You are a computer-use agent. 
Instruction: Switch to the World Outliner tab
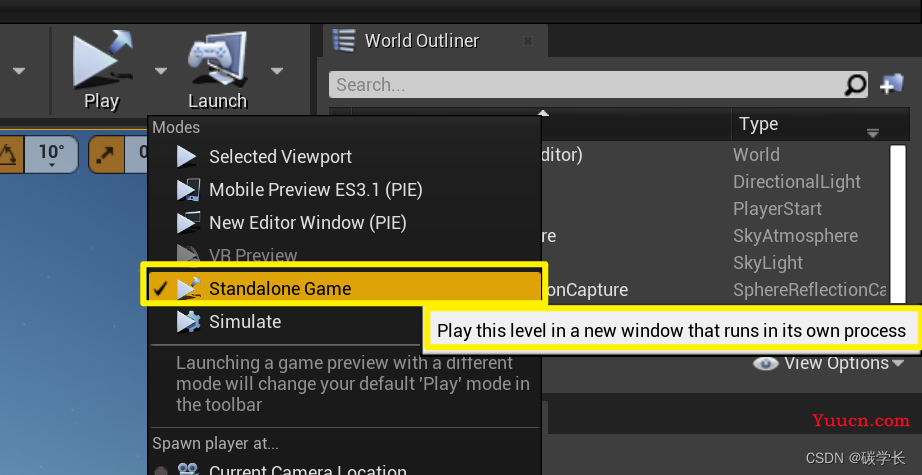pos(421,41)
